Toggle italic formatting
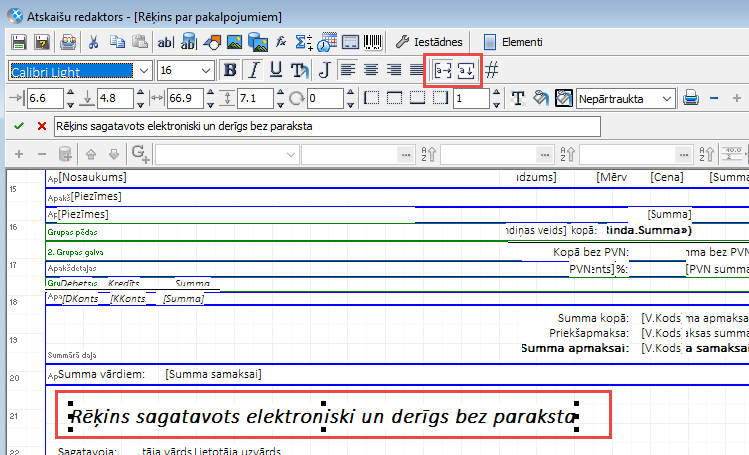The height and width of the screenshot is (455, 749). point(254,70)
